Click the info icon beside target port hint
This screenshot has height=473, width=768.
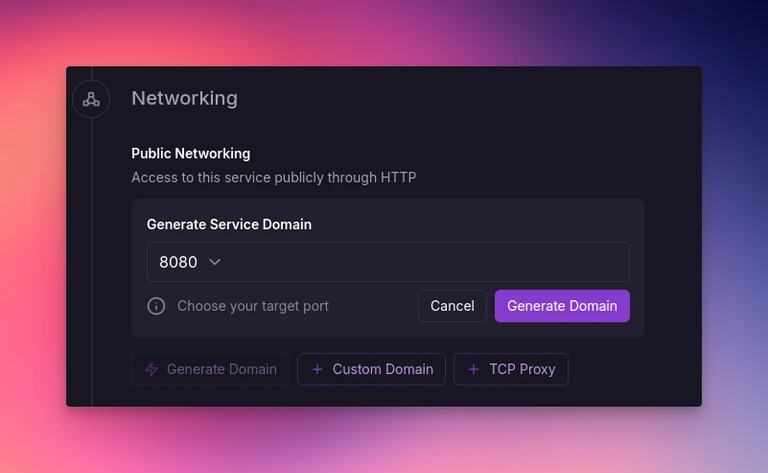(156, 306)
